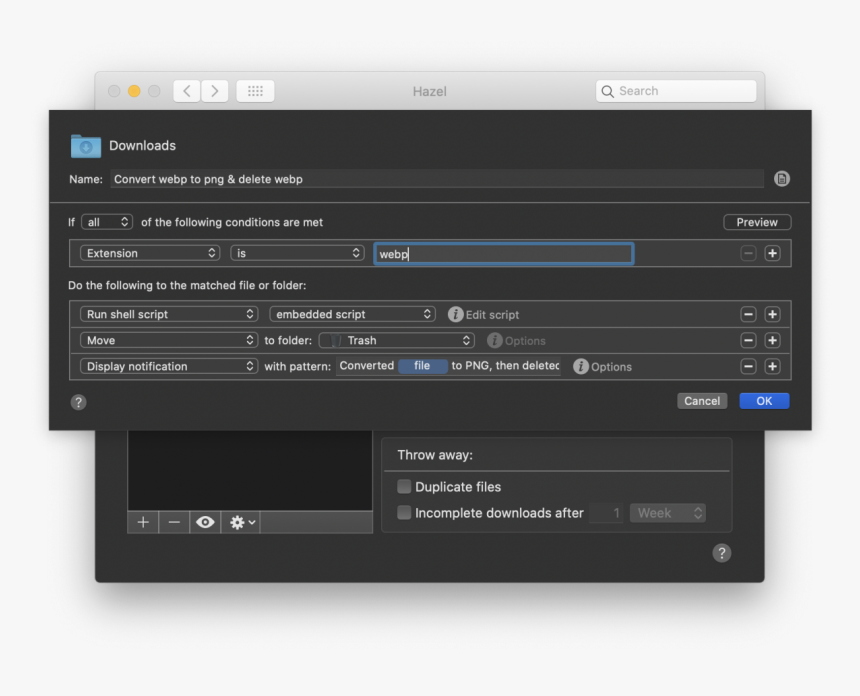Image resolution: width=860 pixels, height=696 pixels.
Task: Click the Edit script link
Action: (x=492, y=315)
